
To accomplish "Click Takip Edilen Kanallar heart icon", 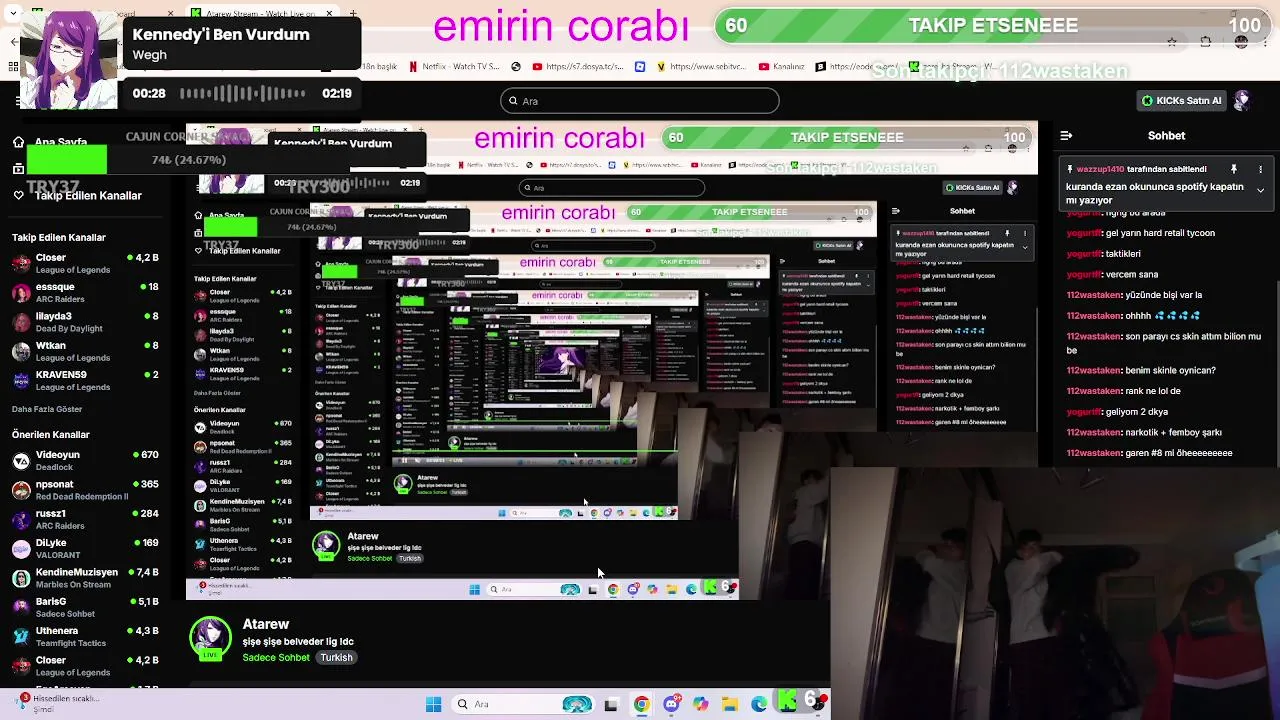I will (x=18, y=195).
